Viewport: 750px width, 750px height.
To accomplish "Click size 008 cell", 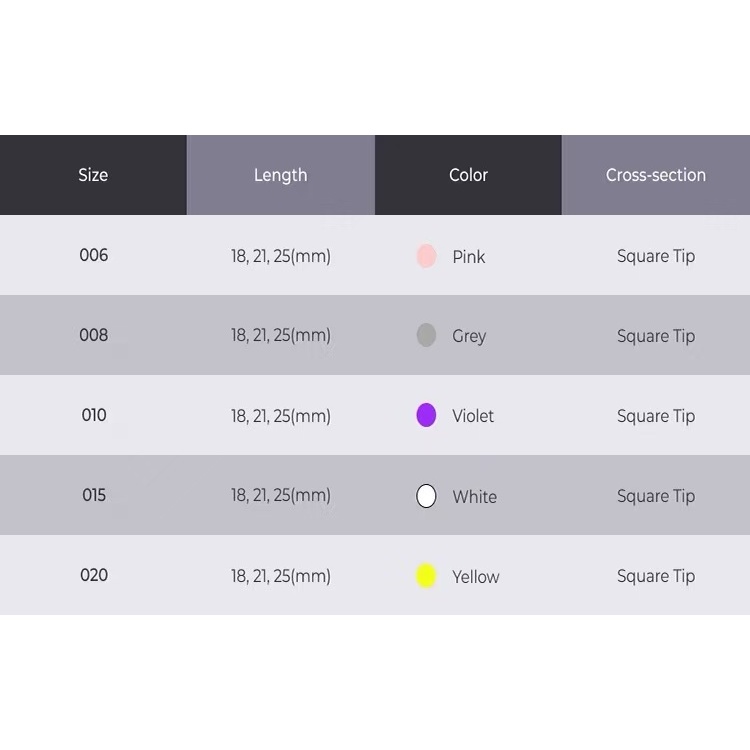I will [x=93, y=335].
